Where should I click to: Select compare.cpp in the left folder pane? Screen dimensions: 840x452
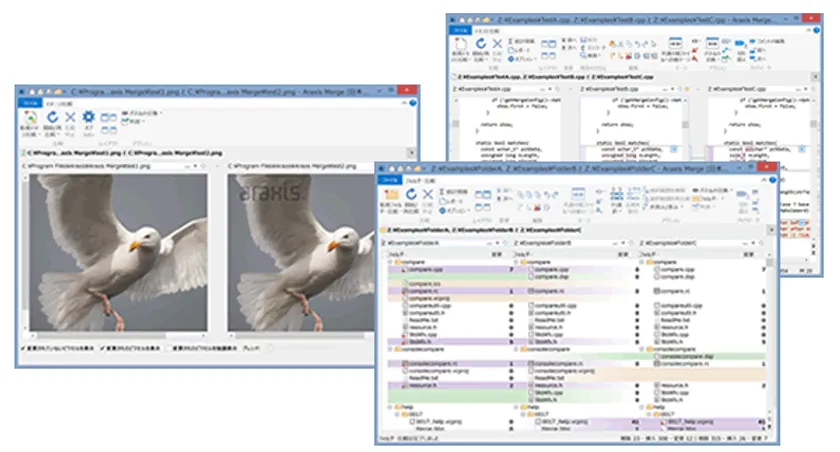point(420,270)
